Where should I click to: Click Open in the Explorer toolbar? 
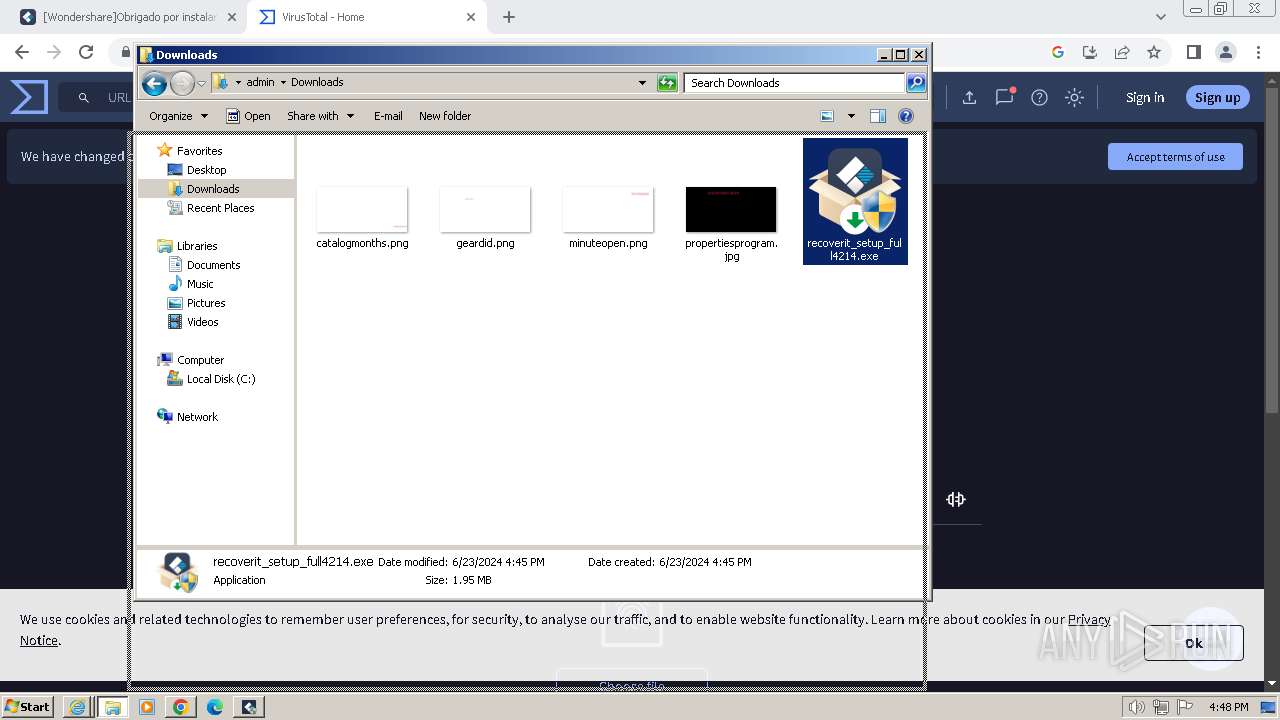(x=248, y=116)
